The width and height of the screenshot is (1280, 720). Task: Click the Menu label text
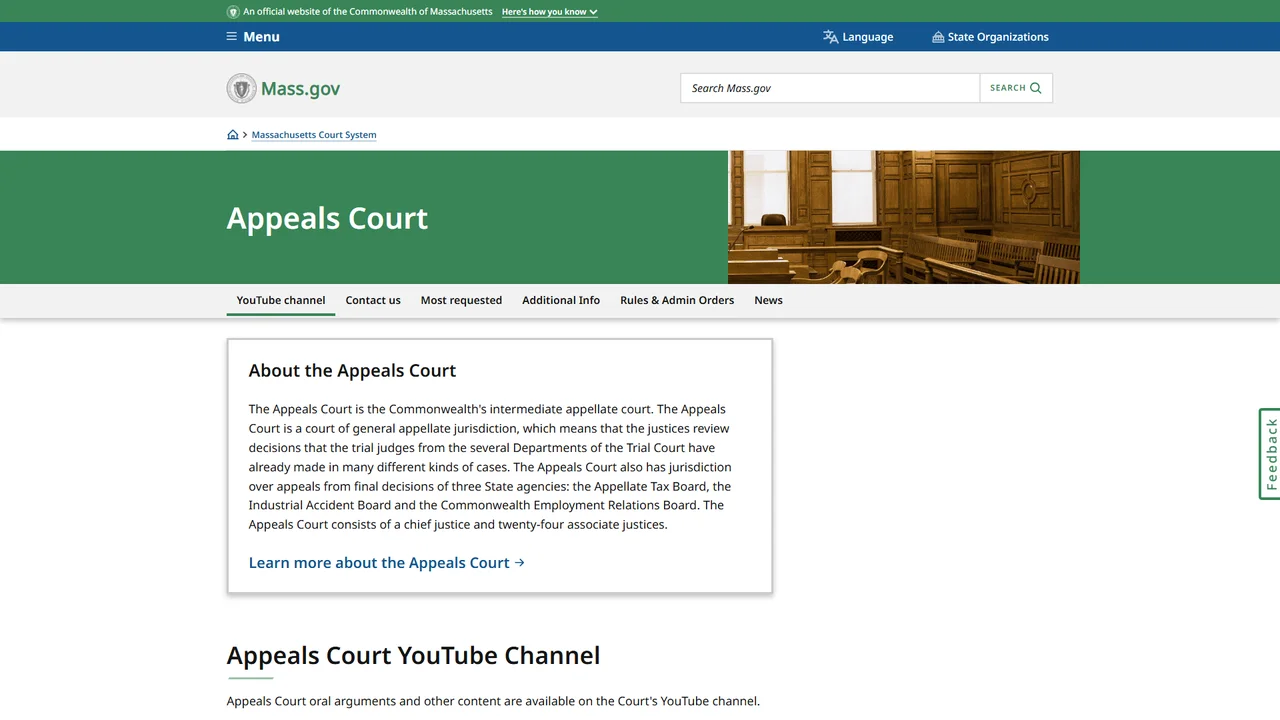click(261, 37)
